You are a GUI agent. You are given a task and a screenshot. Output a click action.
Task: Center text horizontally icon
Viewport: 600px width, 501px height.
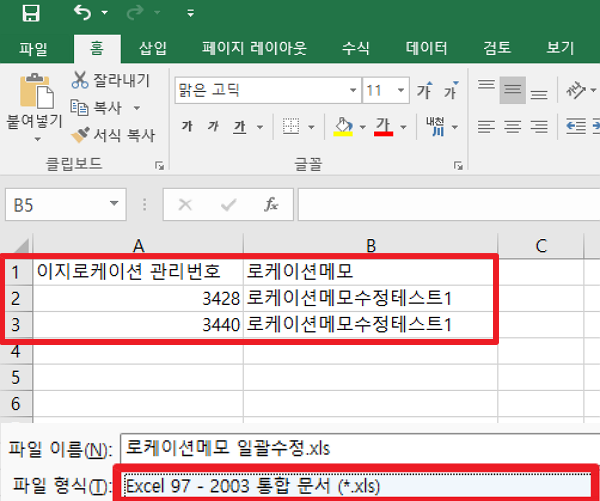512,126
